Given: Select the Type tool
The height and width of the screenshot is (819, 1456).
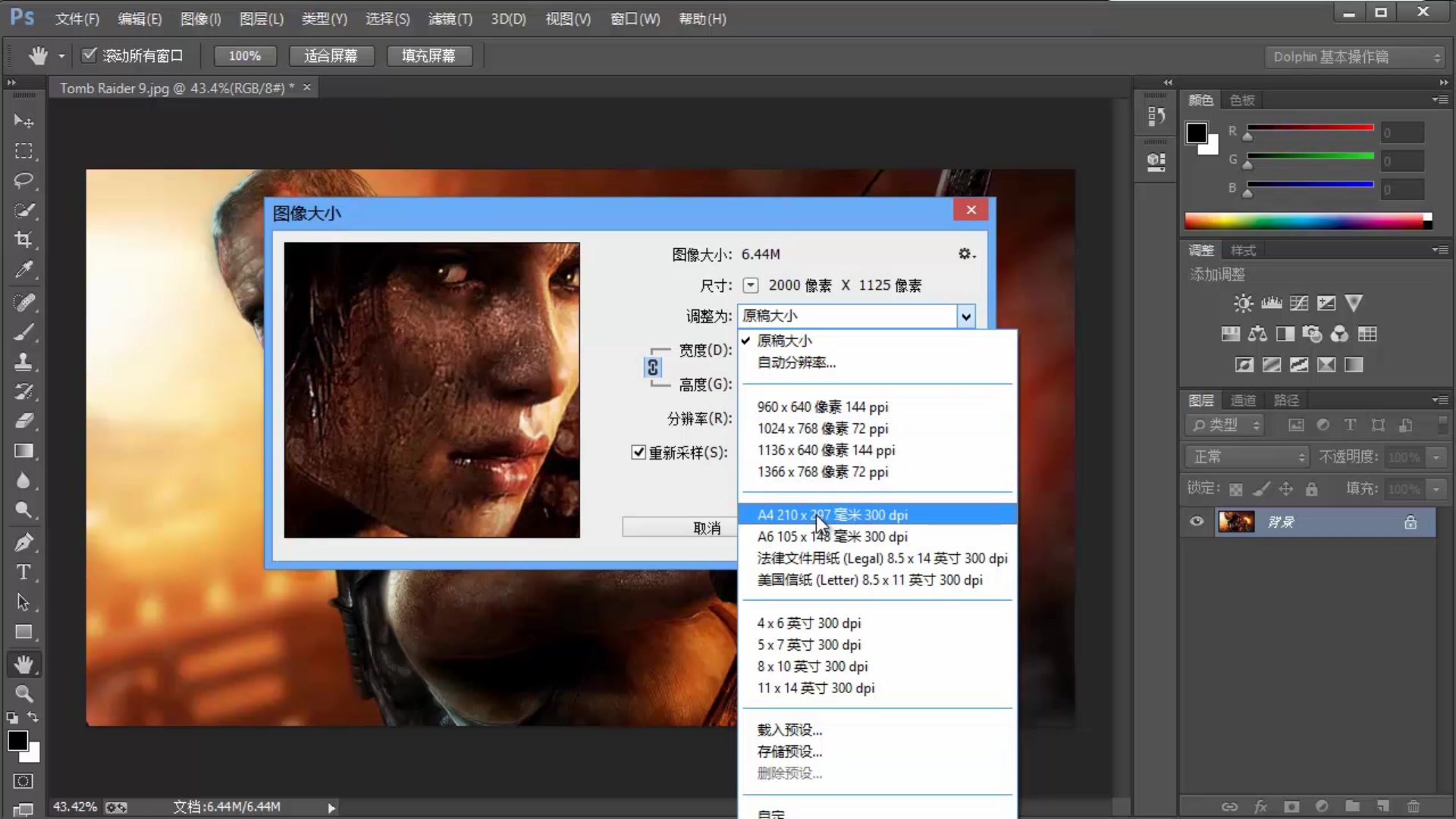Looking at the screenshot, I should 24,573.
